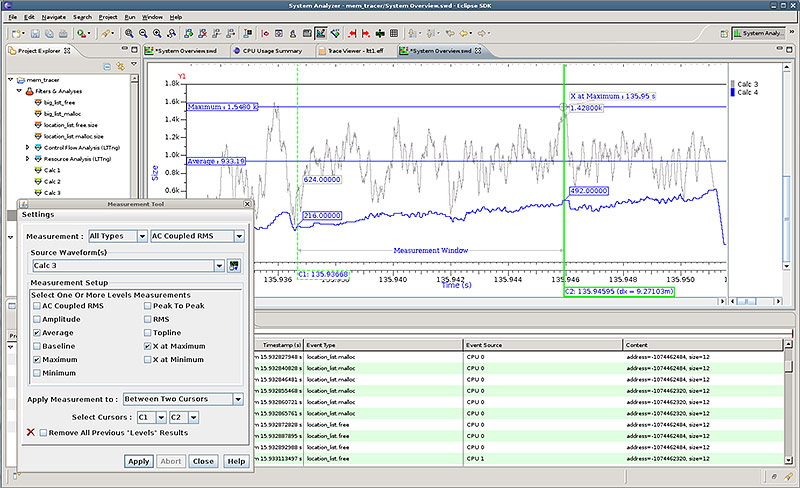Click the C1 cursor label on time axis

pos(323,274)
